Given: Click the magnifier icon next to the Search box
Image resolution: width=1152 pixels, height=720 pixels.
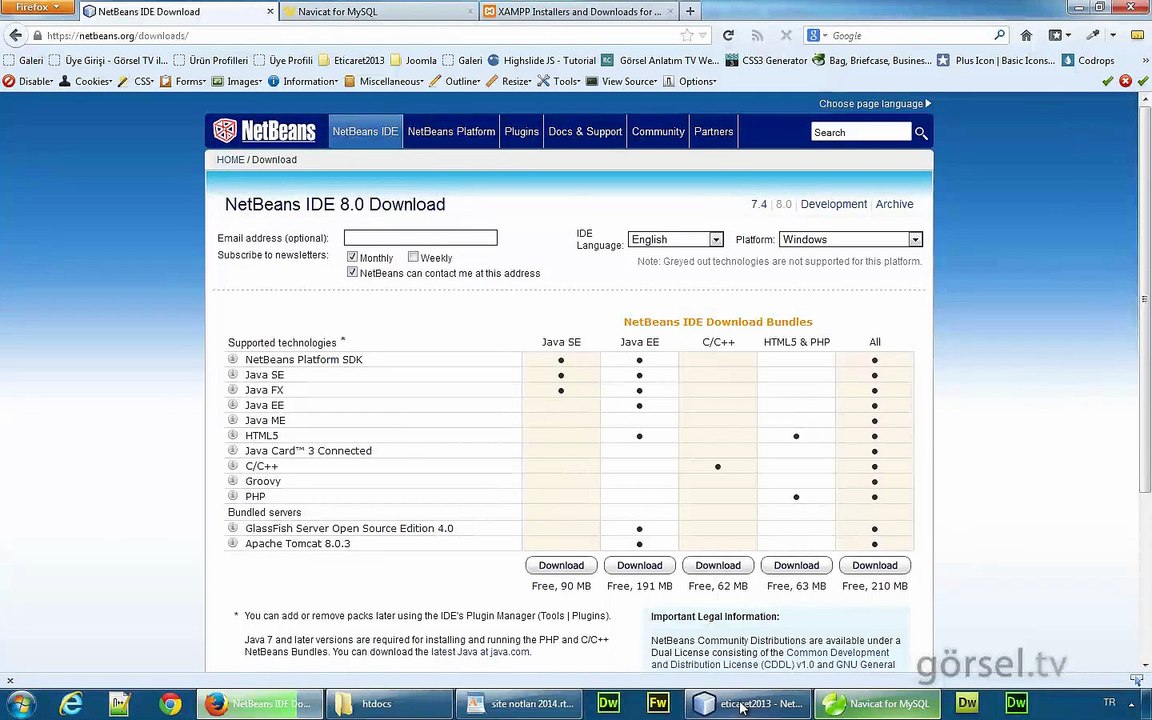Looking at the screenshot, I should pos(921,133).
